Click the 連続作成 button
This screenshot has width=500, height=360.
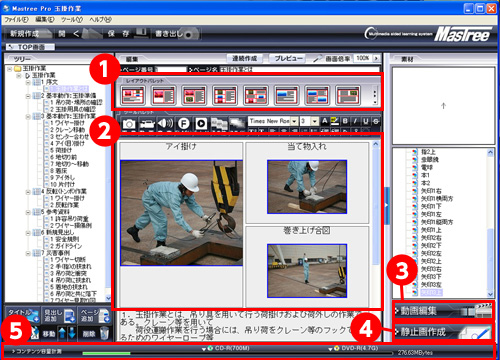point(245,59)
